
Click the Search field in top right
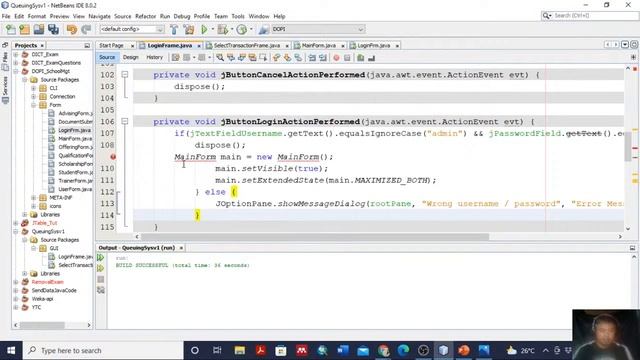point(589,16)
